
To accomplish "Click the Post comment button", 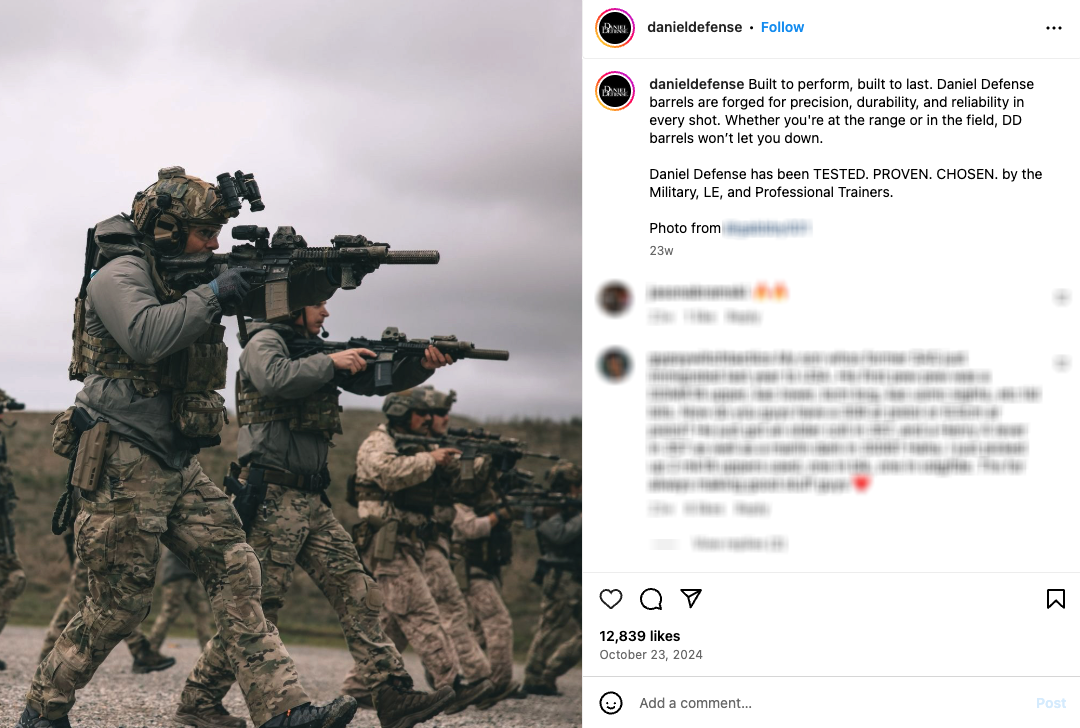I will 1050,703.
